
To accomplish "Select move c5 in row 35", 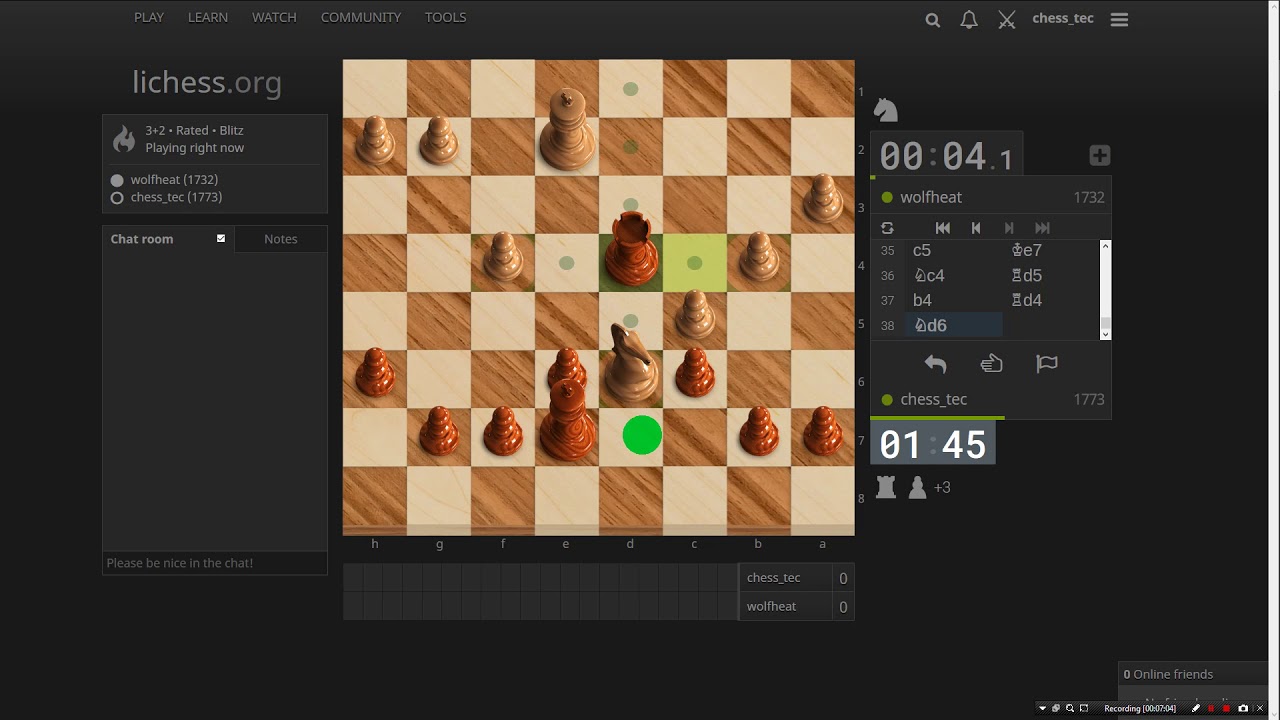I will click(953, 250).
